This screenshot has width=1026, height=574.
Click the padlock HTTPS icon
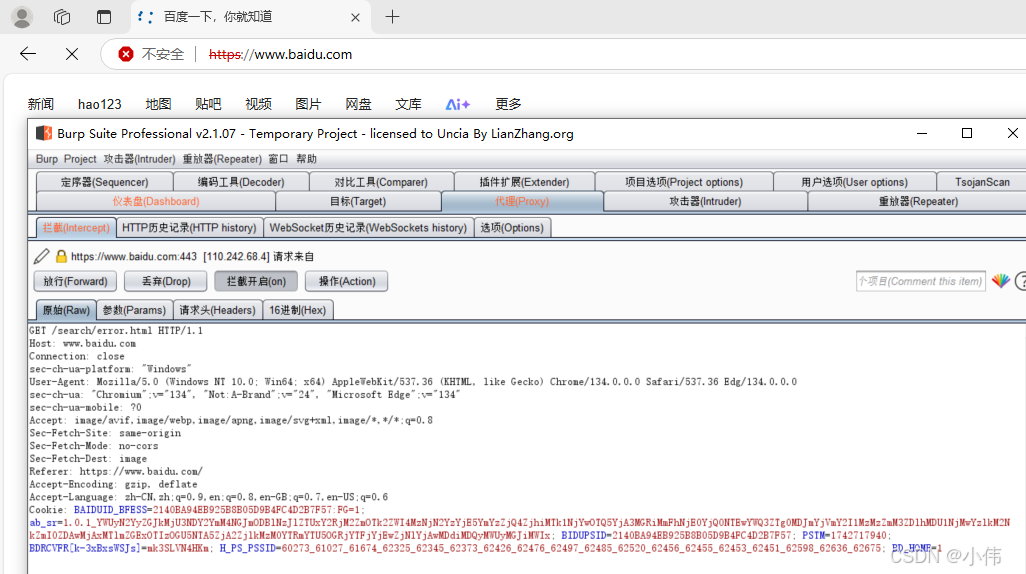pos(61,256)
